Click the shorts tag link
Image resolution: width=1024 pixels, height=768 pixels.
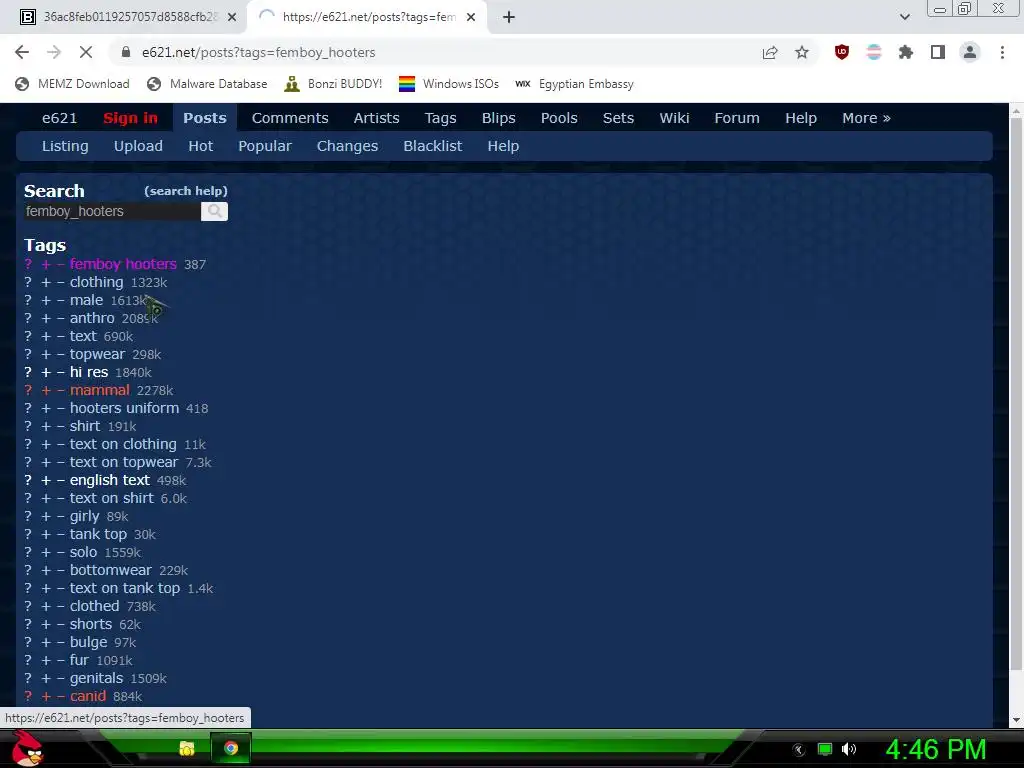point(91,624)
